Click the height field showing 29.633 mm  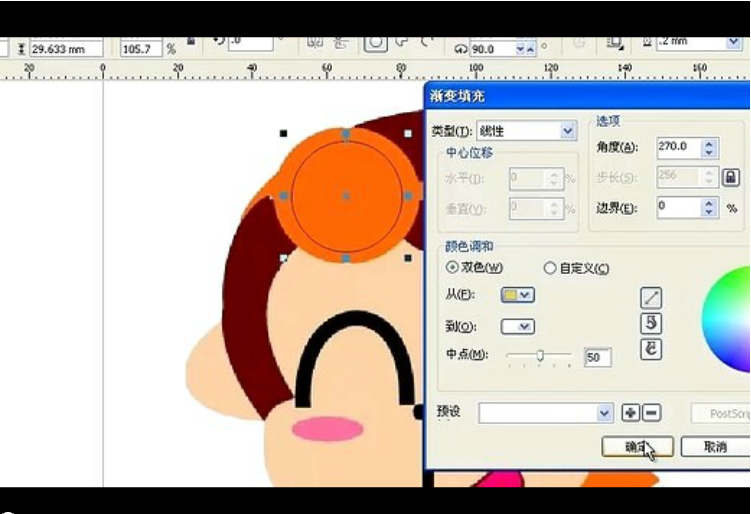click(67, 49)
